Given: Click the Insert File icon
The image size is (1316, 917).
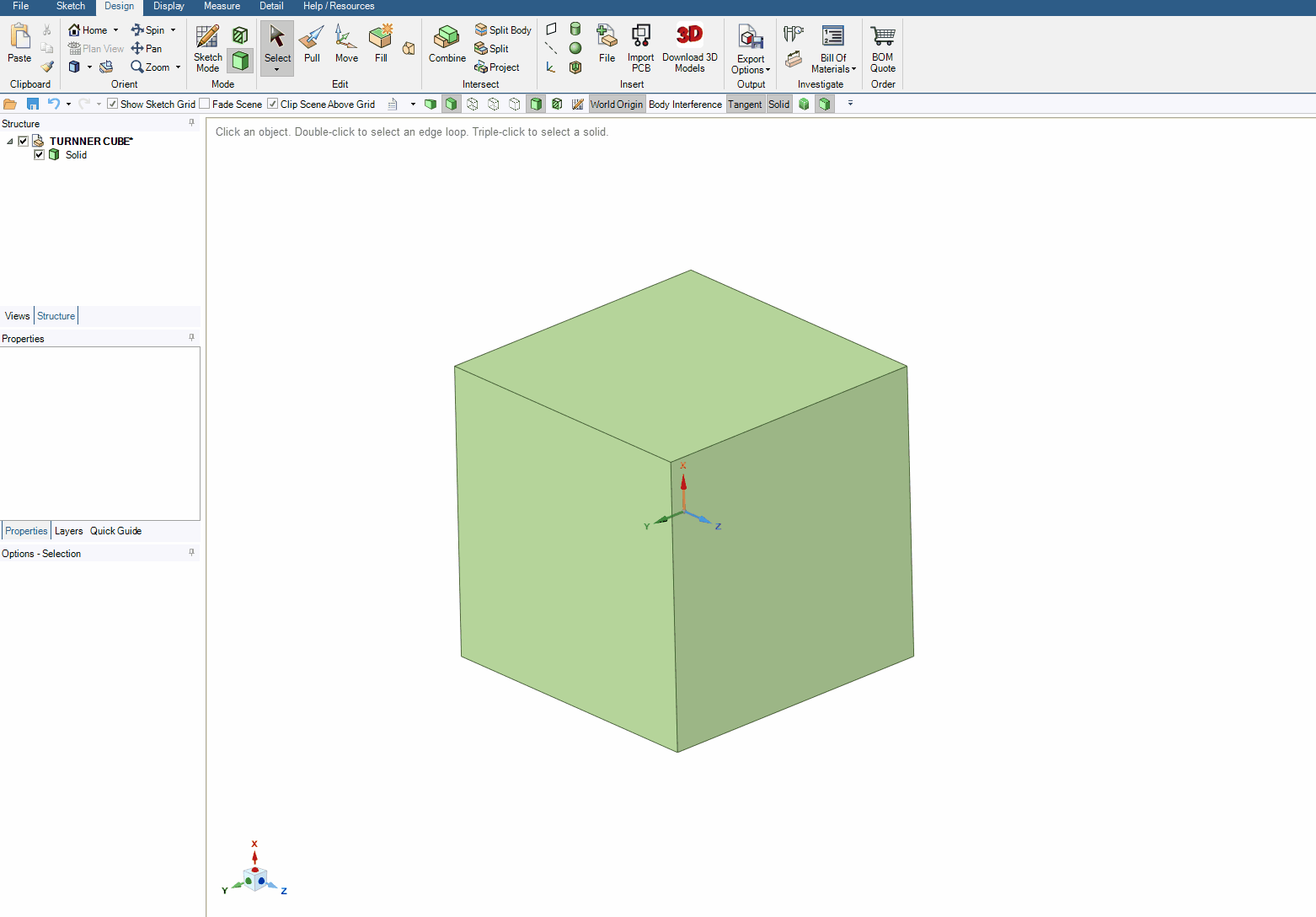Looking at the screenshot, I should pos(607,44).
